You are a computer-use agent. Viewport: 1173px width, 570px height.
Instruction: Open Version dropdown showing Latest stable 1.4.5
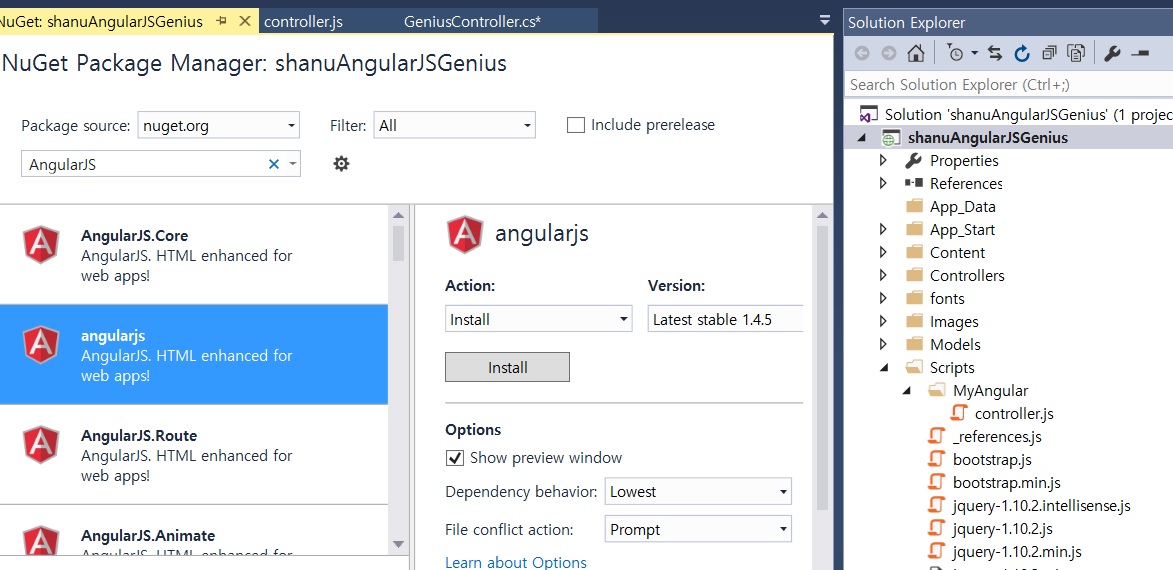click(725, 319)
